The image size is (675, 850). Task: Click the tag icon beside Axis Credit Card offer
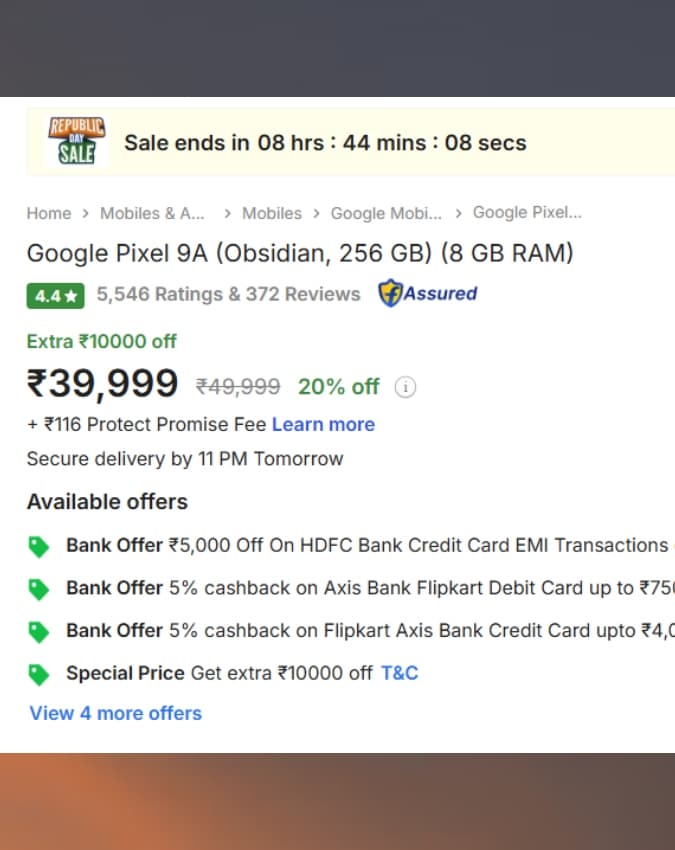38,632
